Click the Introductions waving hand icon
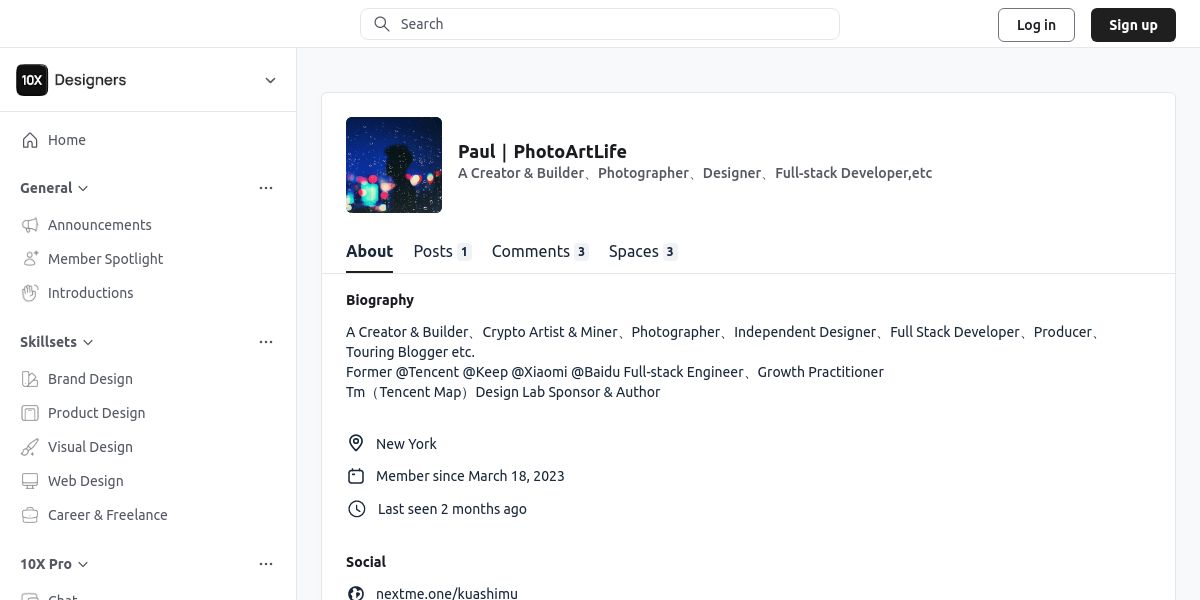 point(30,293)
